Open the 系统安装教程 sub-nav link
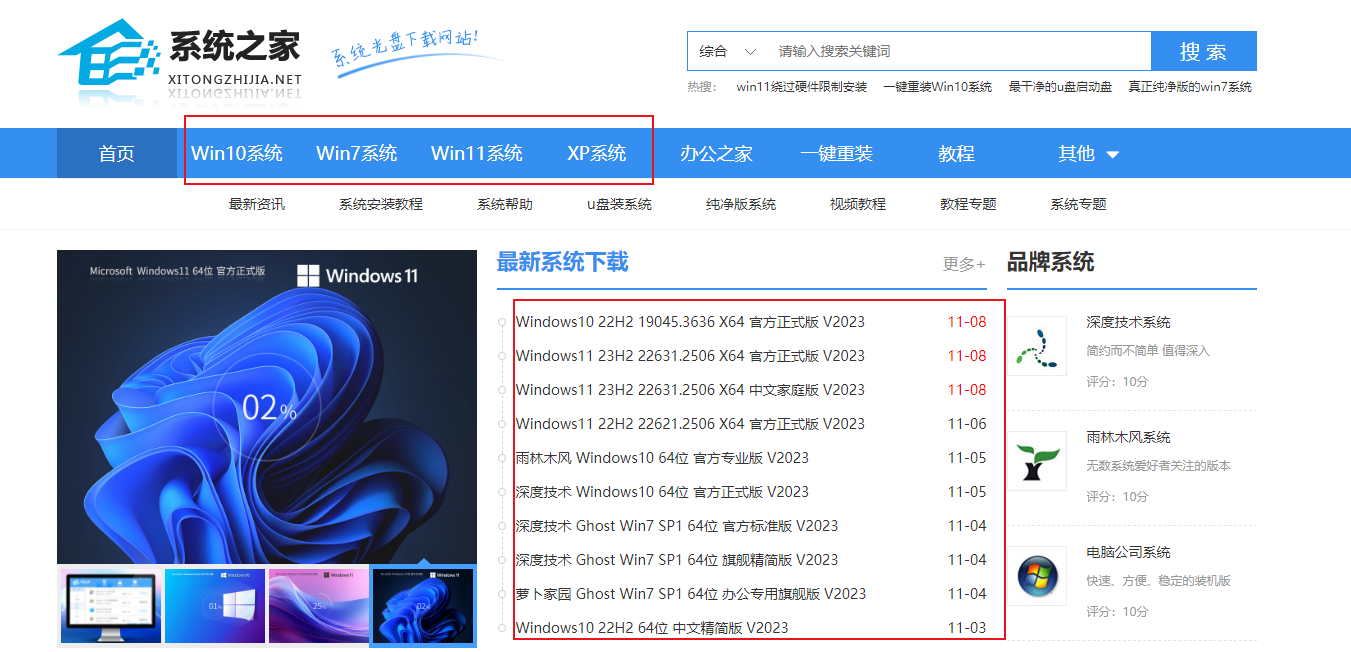The width and height of the screenshot is (1351, 652). click(x=381, y=204)
